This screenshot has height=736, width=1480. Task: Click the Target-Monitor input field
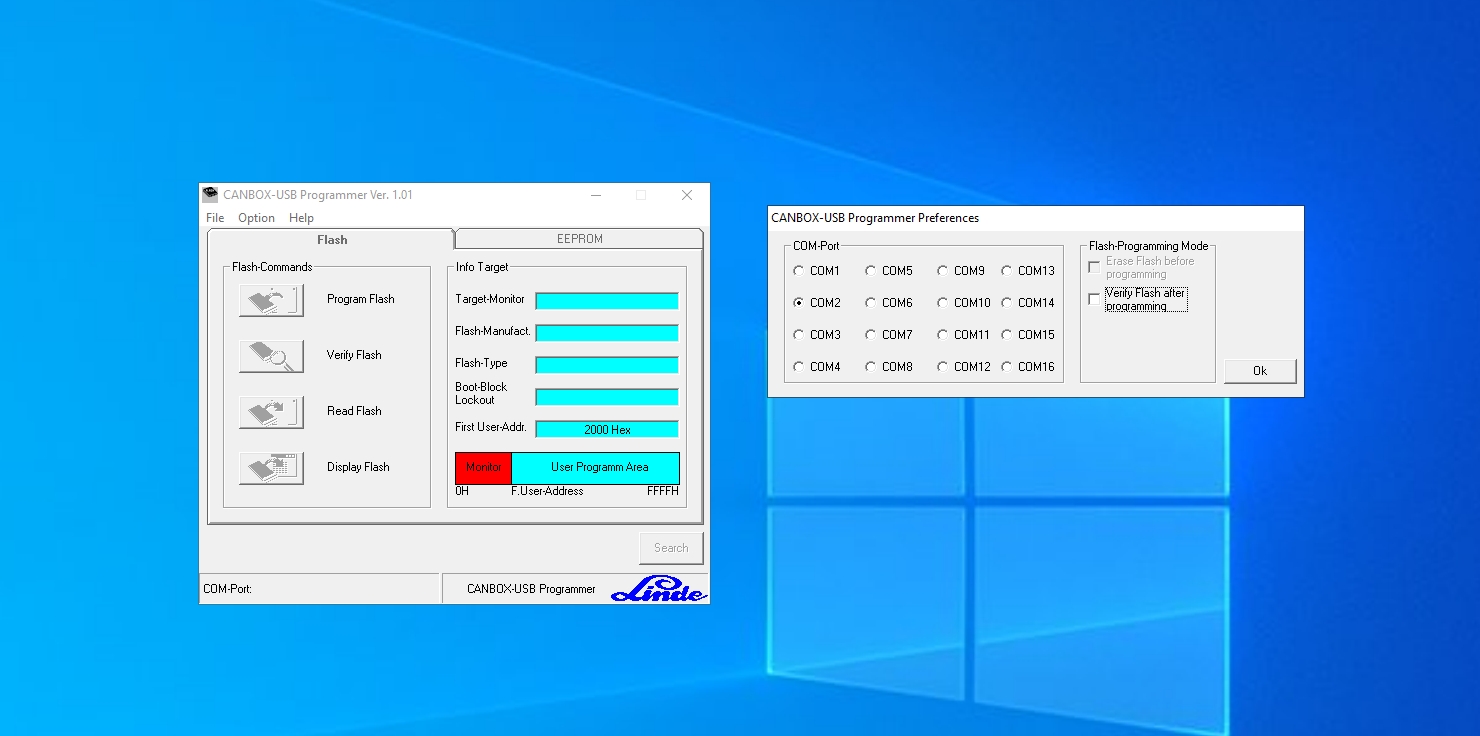pos(606,300)
